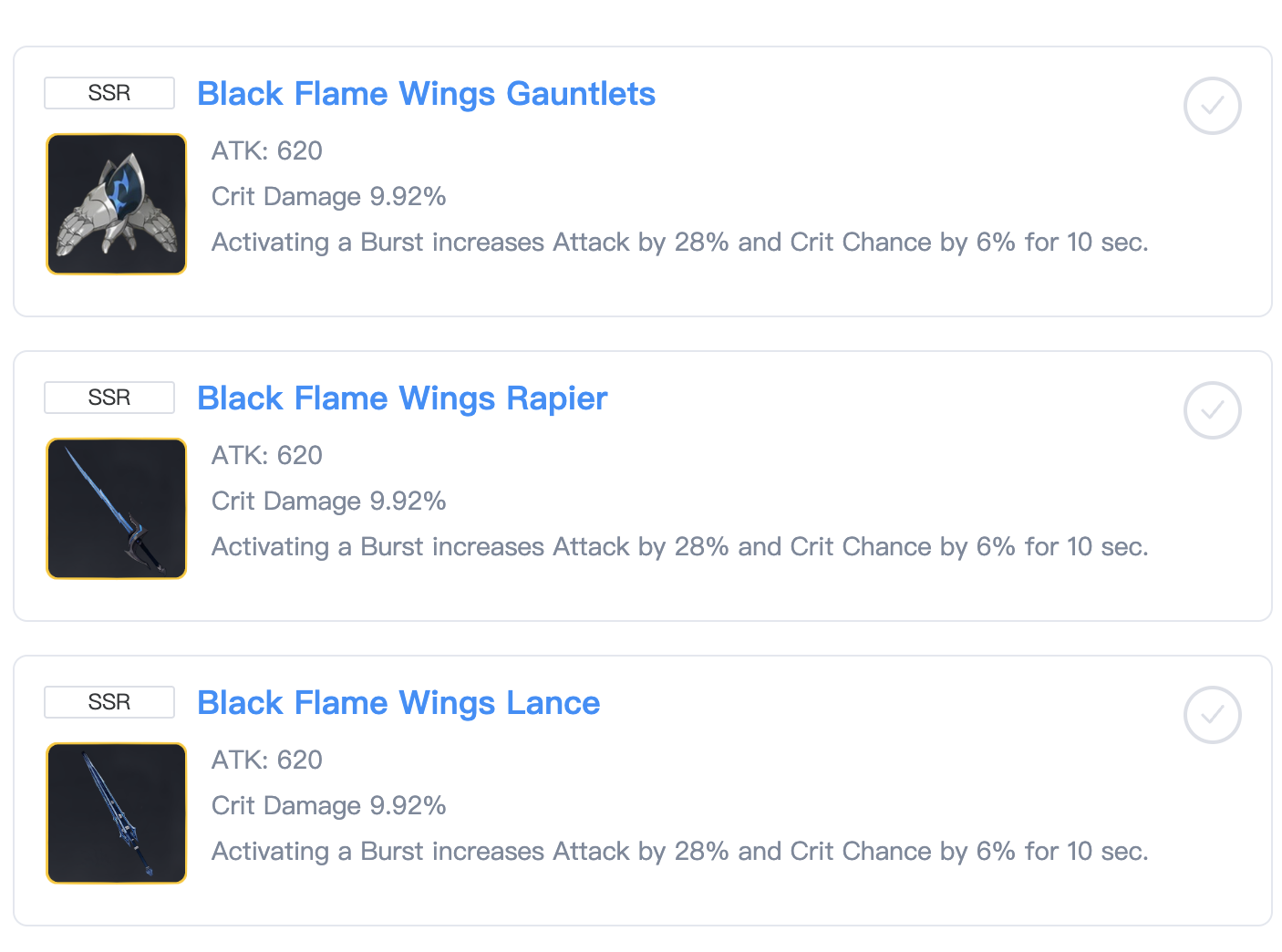Click the SSR rarity badge on the Lance

(x=109, y=701)
